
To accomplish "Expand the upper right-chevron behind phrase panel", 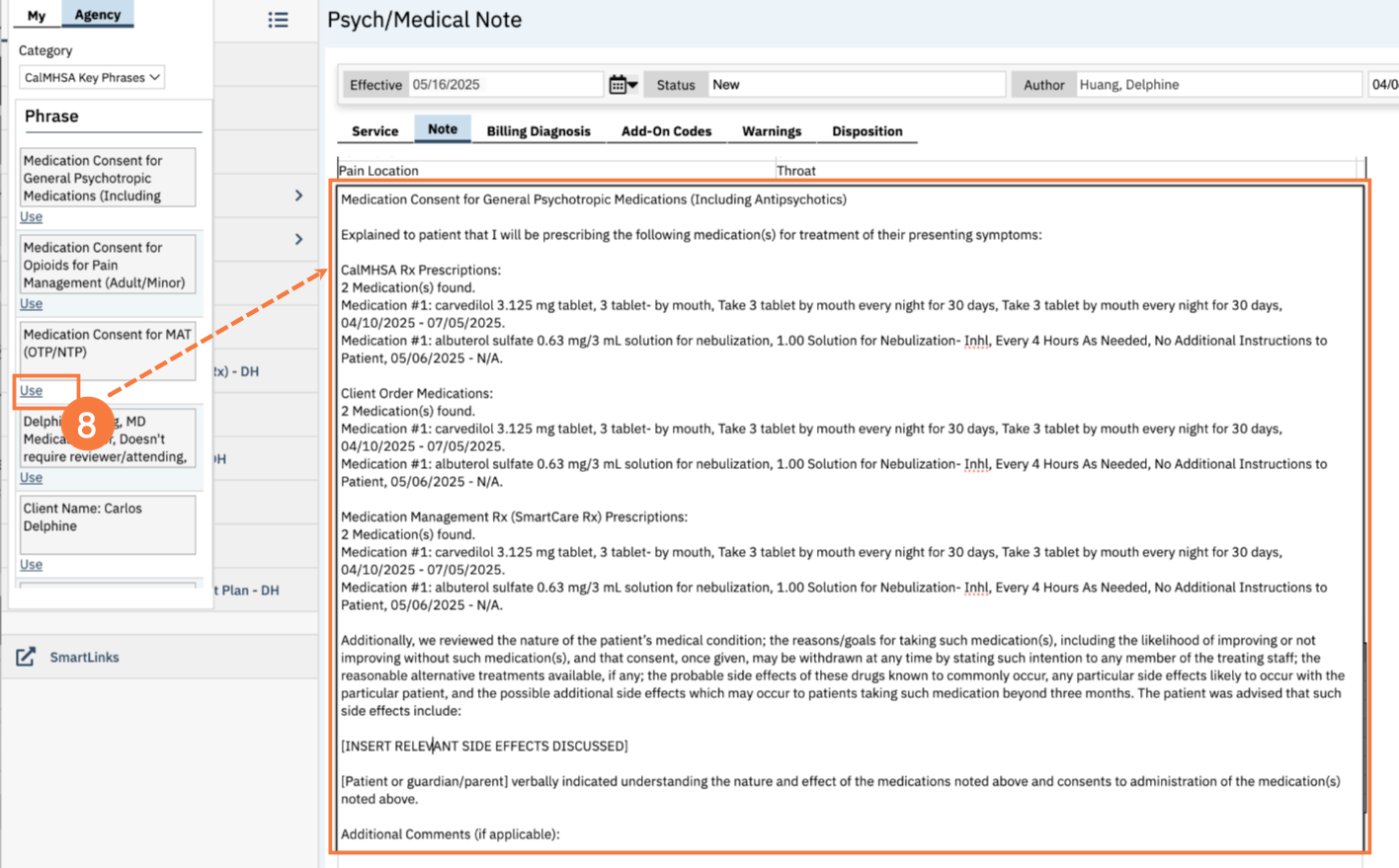I will [298, 196].
